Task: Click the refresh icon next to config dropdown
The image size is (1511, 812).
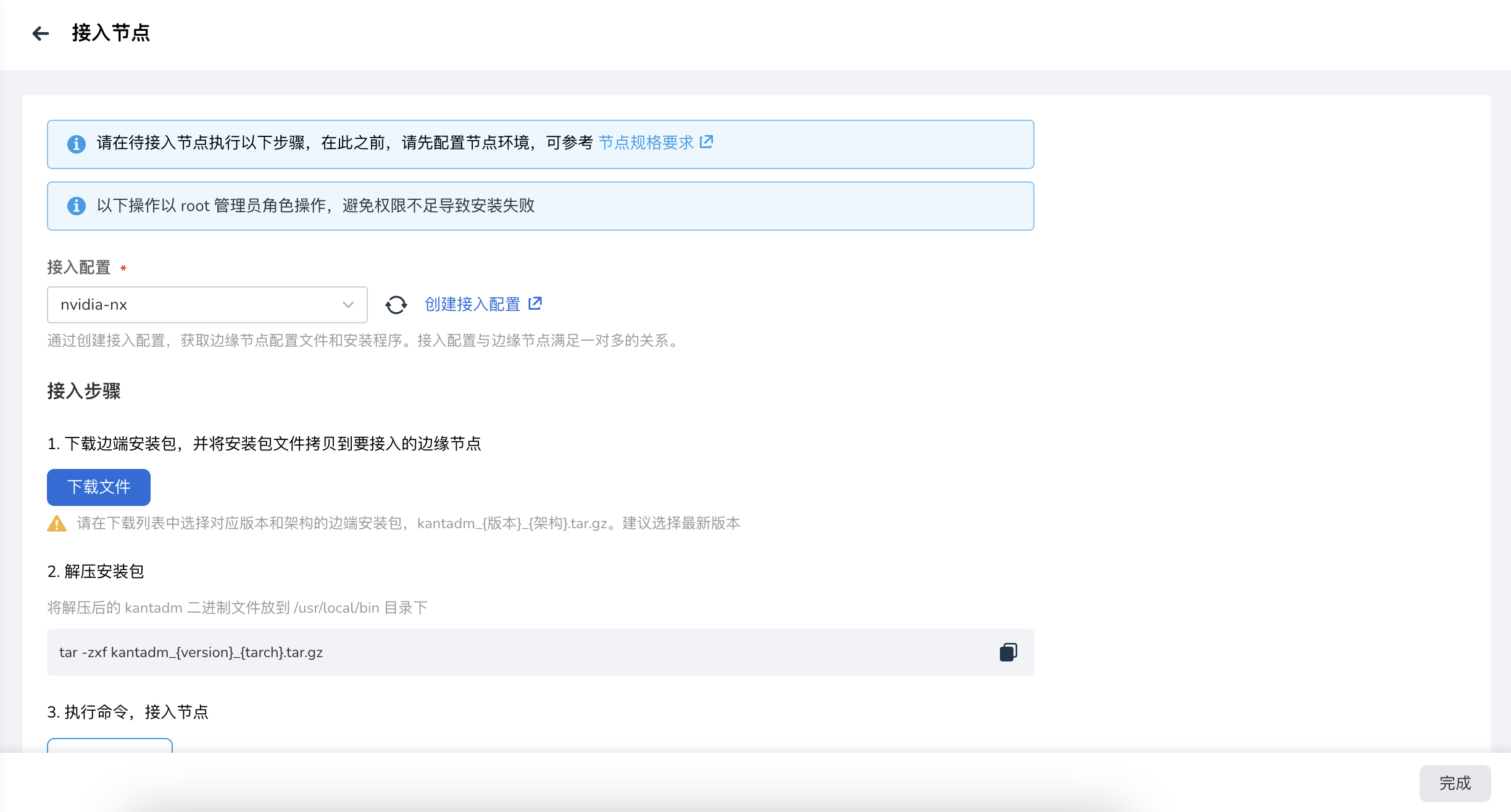Action: (x=396, y=304)
